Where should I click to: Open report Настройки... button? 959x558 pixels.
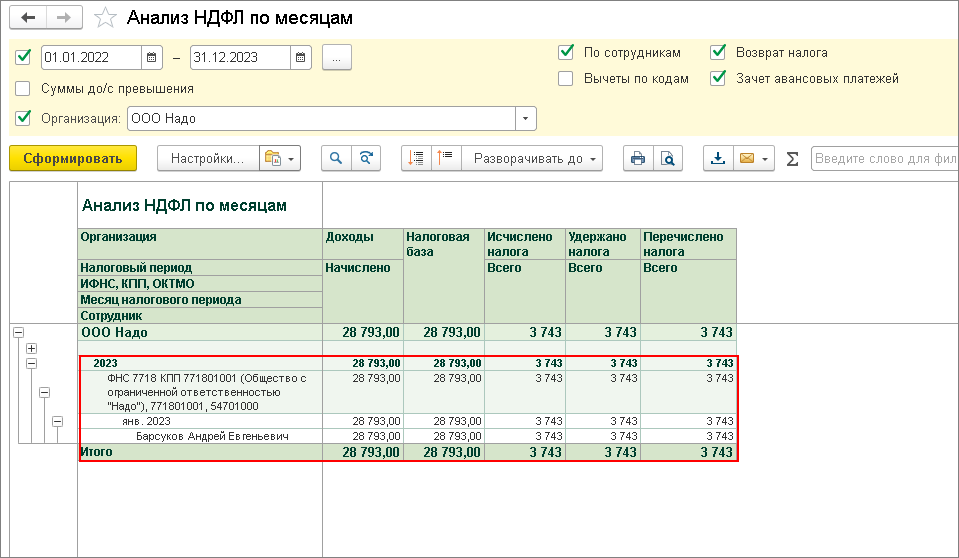[x=207, y=158]
